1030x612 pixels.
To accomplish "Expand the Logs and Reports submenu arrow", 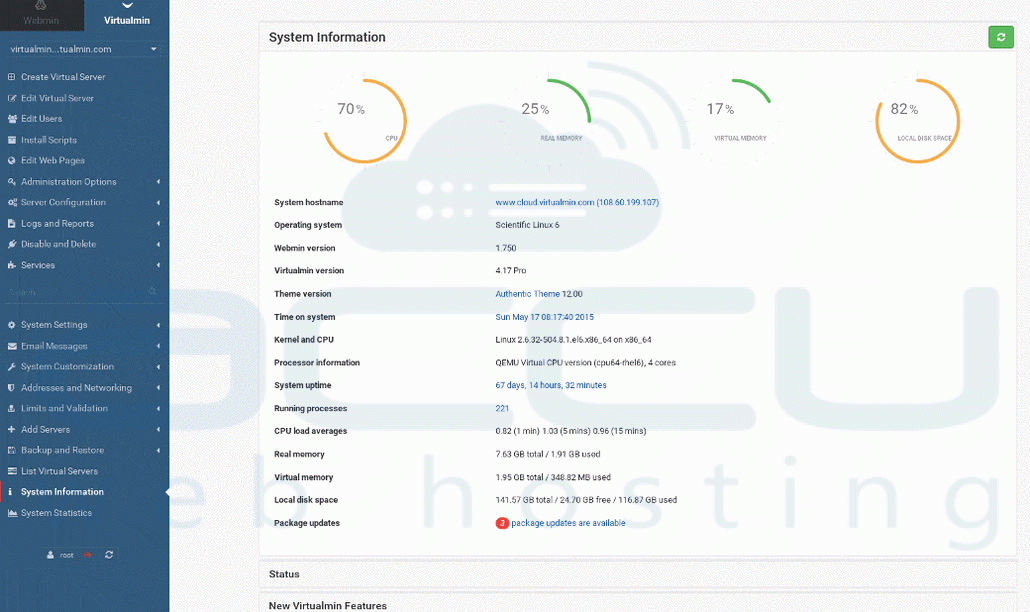I will tap(158, 223).
